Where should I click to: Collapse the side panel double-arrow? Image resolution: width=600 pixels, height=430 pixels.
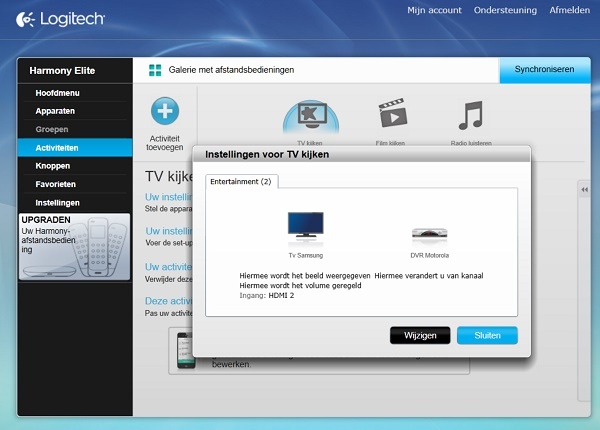pyautogui.click(x=584, y=189)
